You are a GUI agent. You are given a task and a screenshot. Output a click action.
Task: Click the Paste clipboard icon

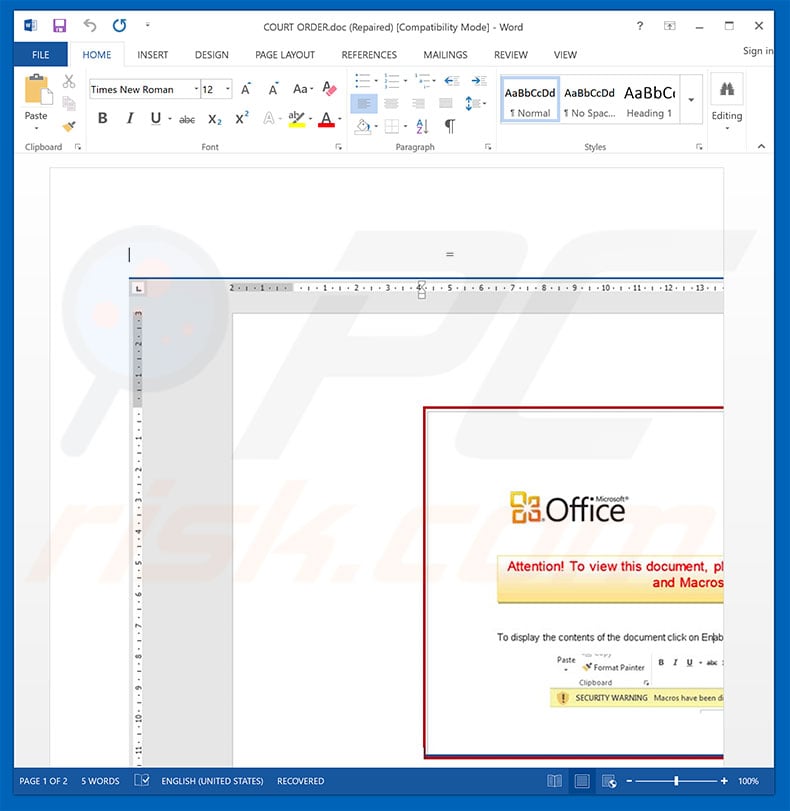click(x=37, y=89)
